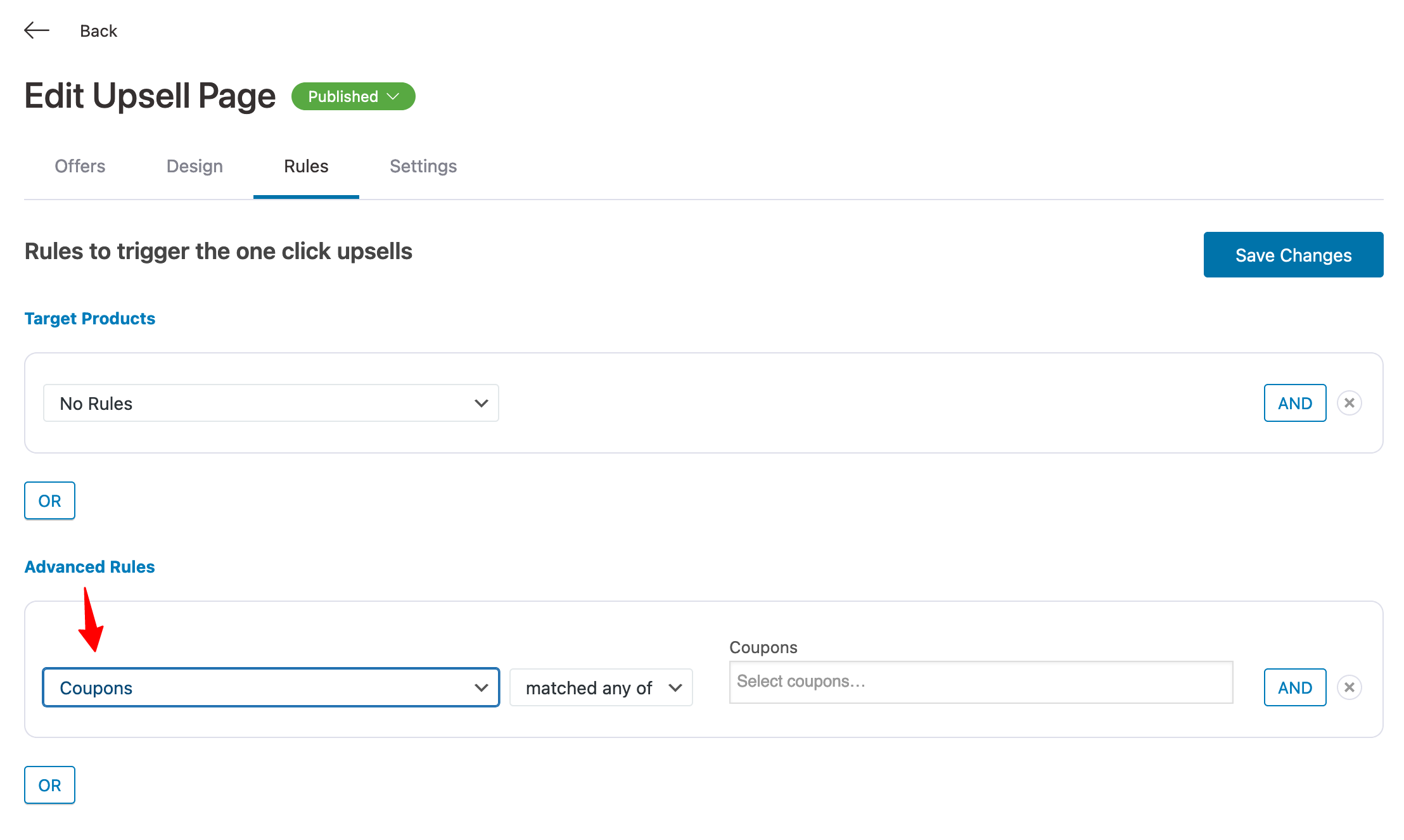
Task: Open the matched any of dropdown
Action: pyautogui.click(x=601, y=687)
